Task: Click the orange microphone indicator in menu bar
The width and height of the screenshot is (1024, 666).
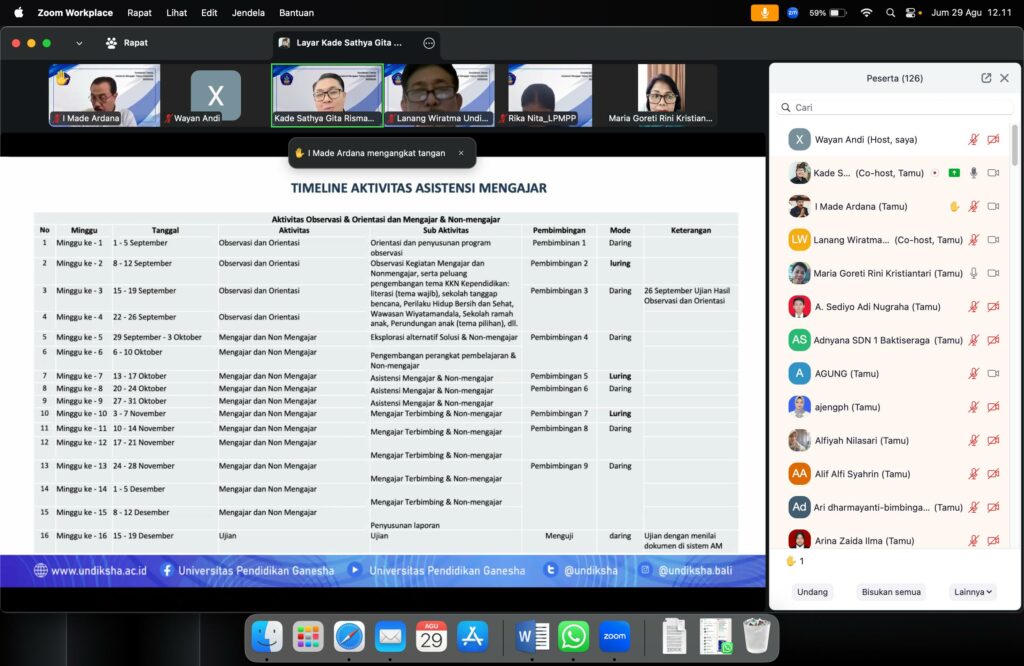Action: pyautogui.click(x=765, y=12)
